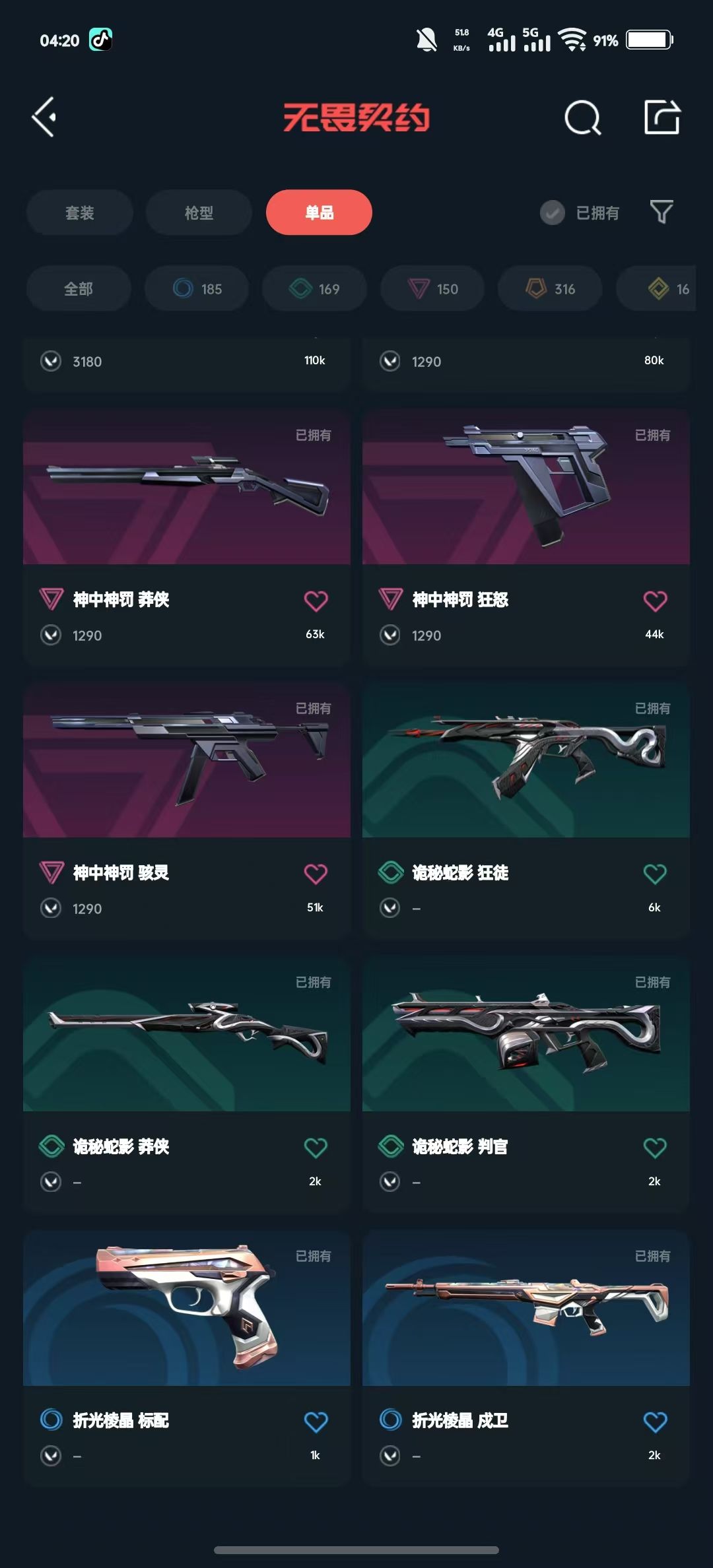The height and width of the screenshot is (1568, 713).
Task: Like the 折光棱晶 戍卫 heart icon
Action: [655, 1421]
